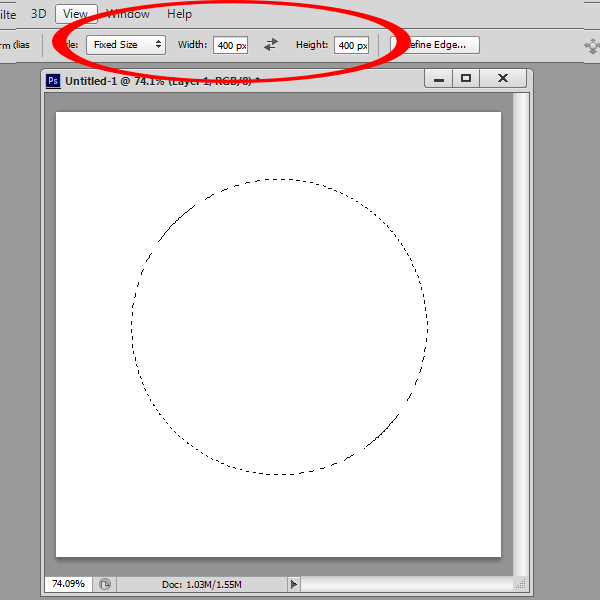Maximize the Untitled-1 document window
Viewport: 600px width, 600px height.
point(465,78)
